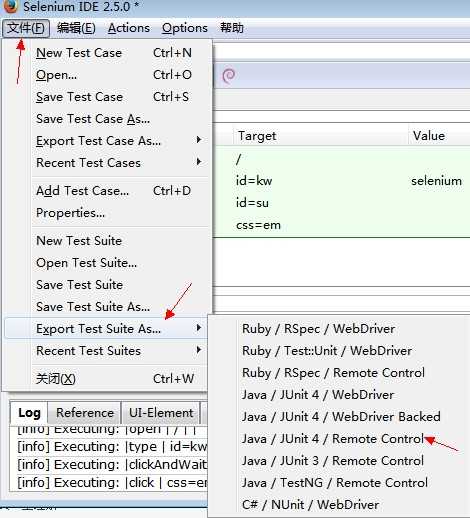Export as Ruby / RSpec / WebDriver
470x518 pixels.
338,329
